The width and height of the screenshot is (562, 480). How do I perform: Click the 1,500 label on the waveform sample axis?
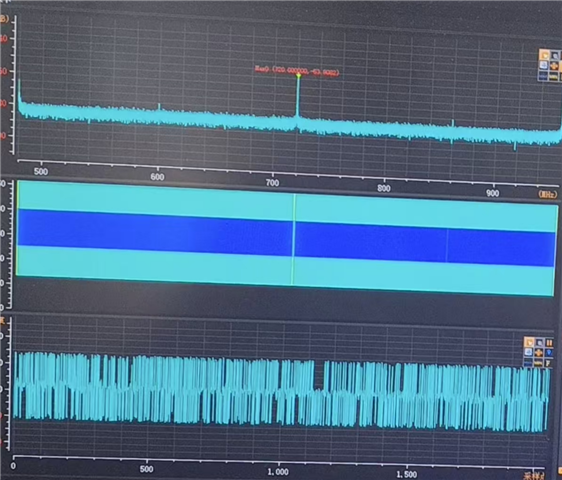click(x=406, y=475)
